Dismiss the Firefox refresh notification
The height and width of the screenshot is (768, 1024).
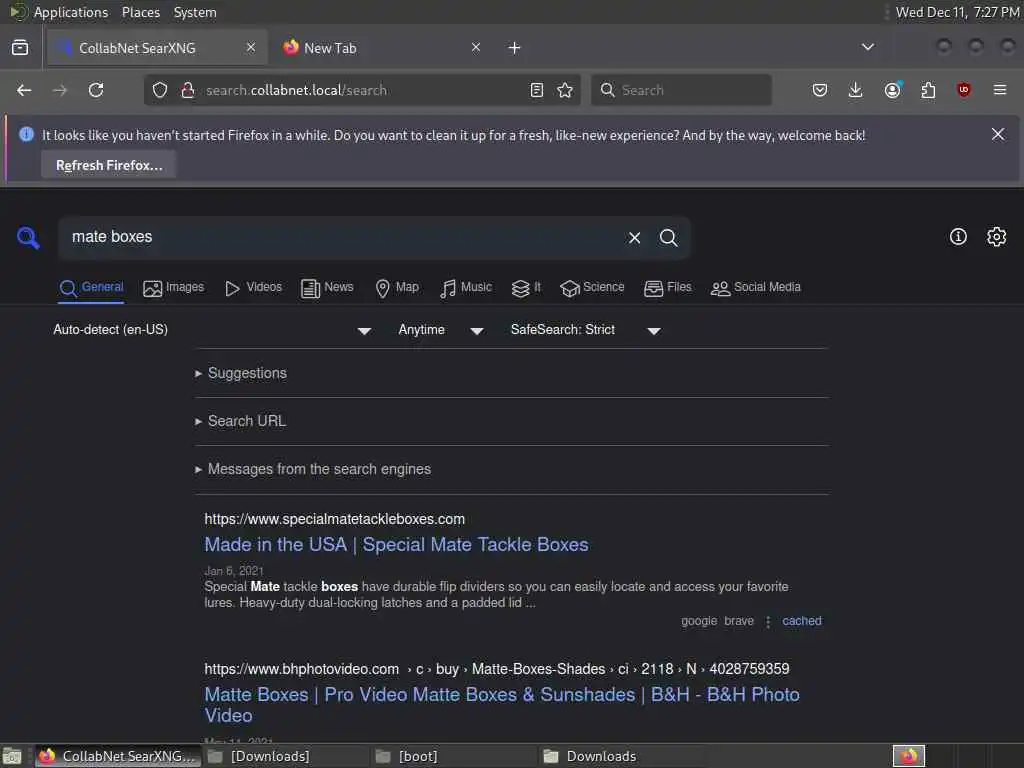pyautogui.click(x=998, y=134)
